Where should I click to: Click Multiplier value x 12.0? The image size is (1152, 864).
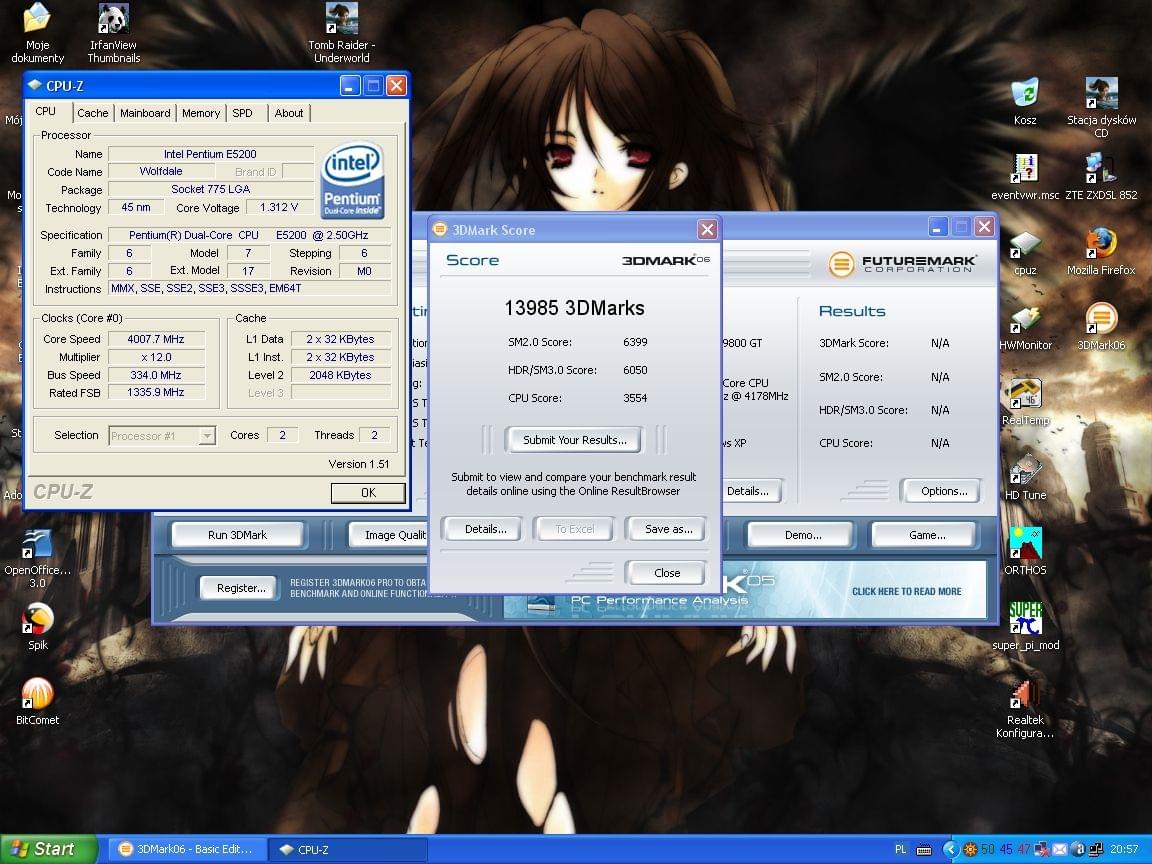[x=156, y=357]
